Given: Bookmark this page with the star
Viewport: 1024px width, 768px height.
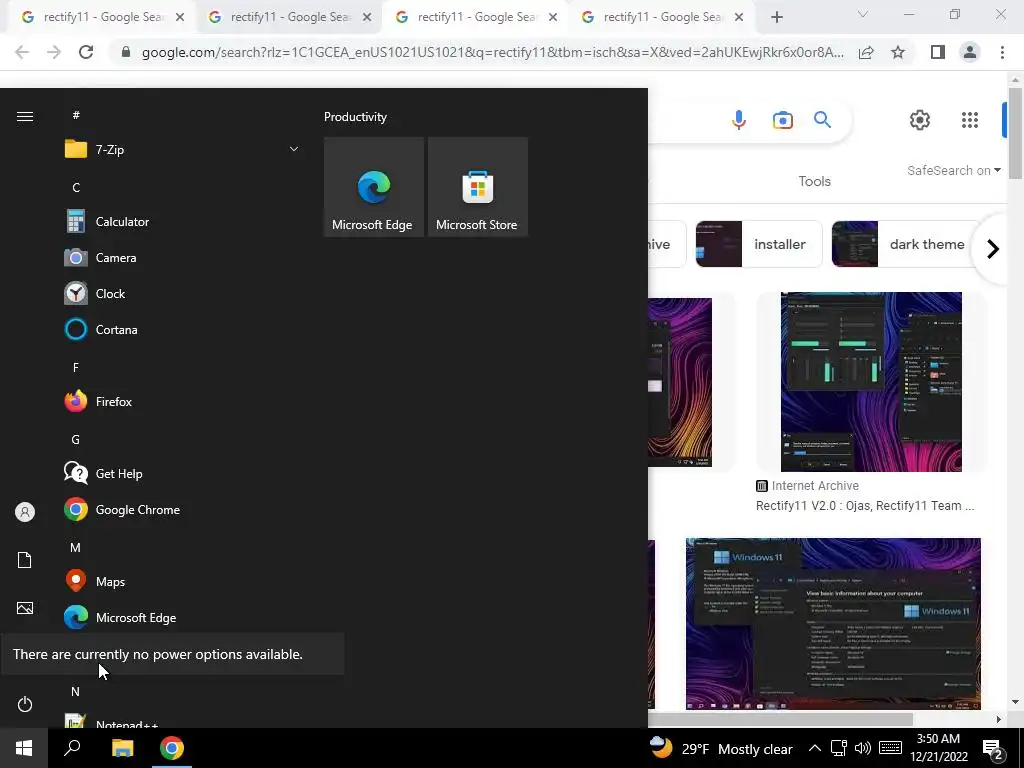Looking at the screenshot, I should pyautogui.click(x=898, y=52).
